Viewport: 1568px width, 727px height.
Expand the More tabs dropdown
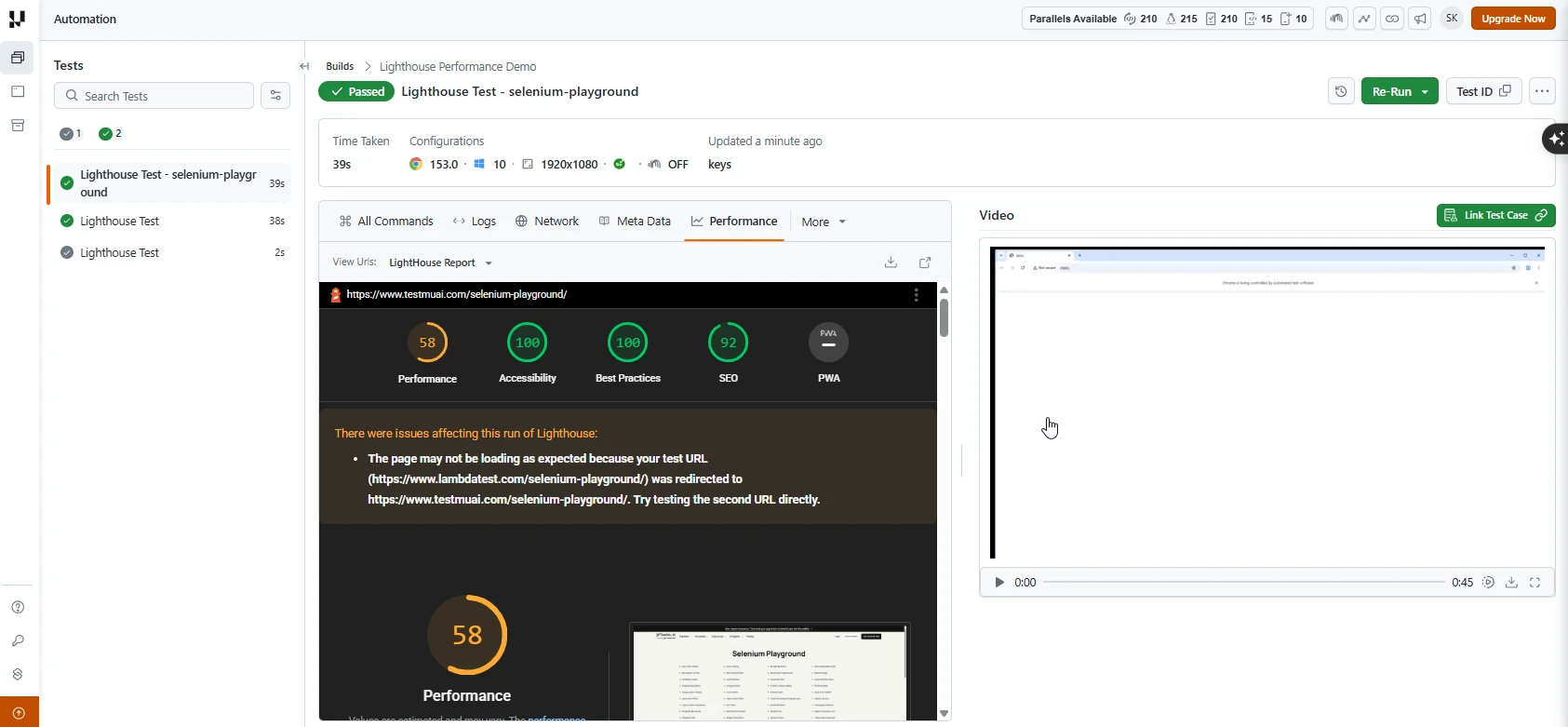click(824, 222)
